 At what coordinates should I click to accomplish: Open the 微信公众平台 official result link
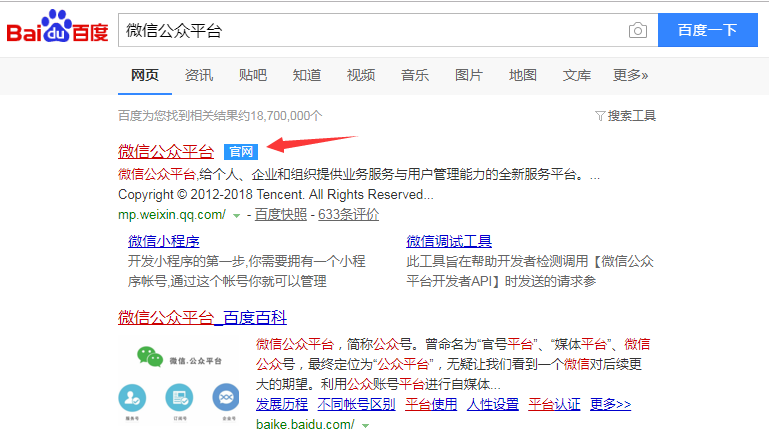point(166,152)
